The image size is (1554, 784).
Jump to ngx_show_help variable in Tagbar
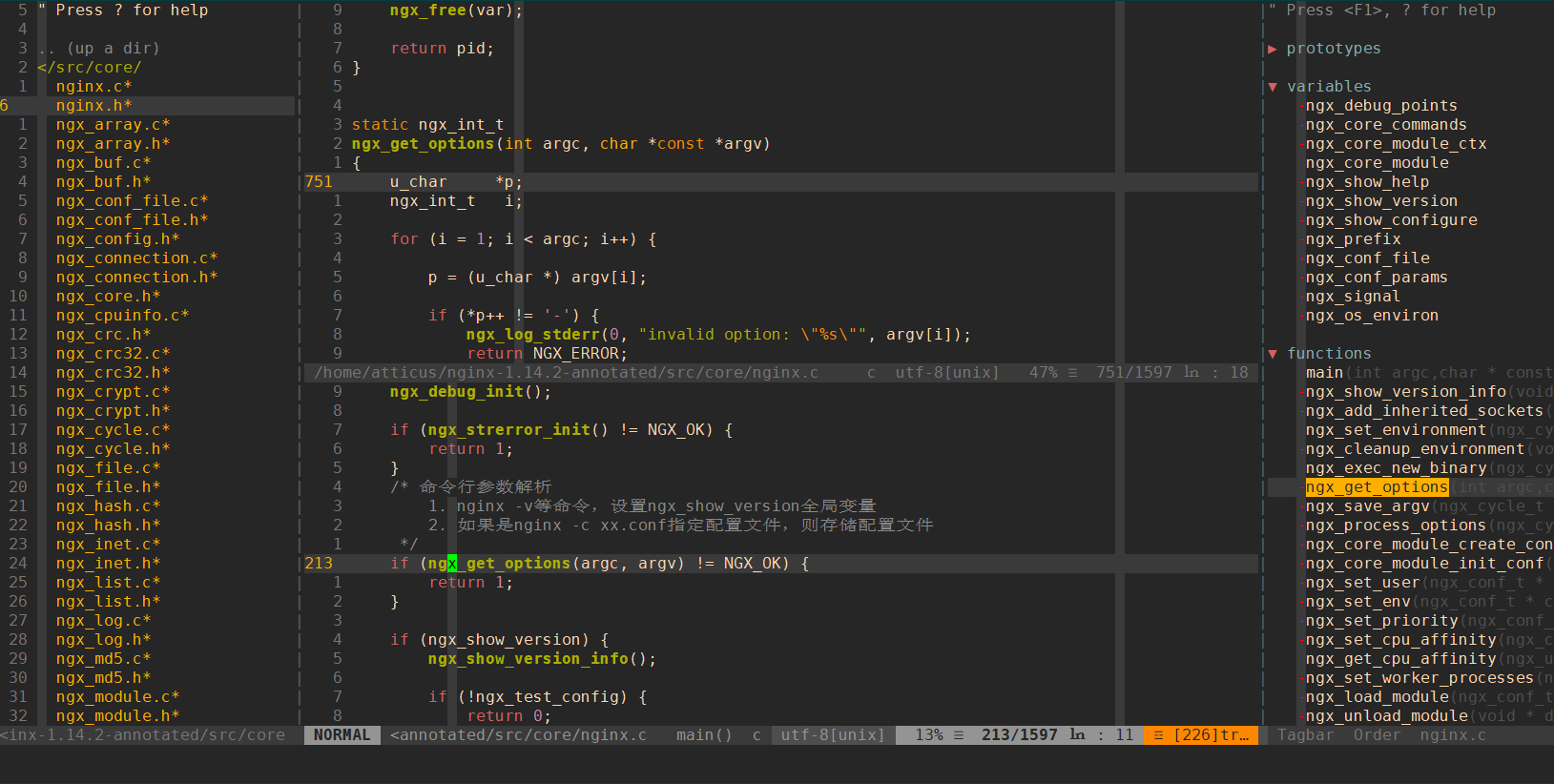click(x=1367, y=182)
